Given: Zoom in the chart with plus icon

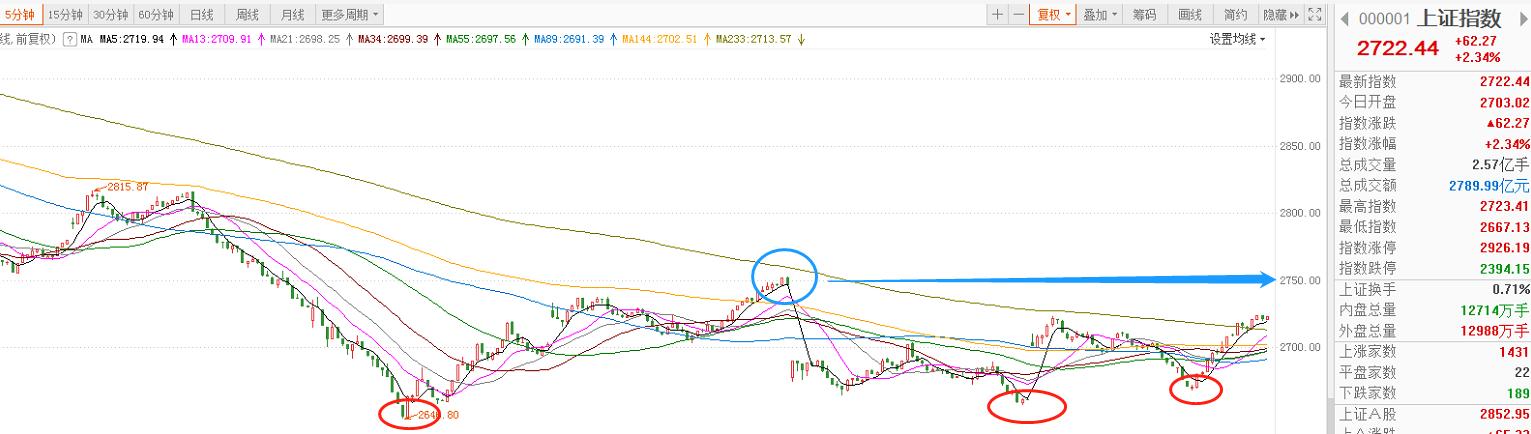Looking at the screenshot, I should [997, 14].
